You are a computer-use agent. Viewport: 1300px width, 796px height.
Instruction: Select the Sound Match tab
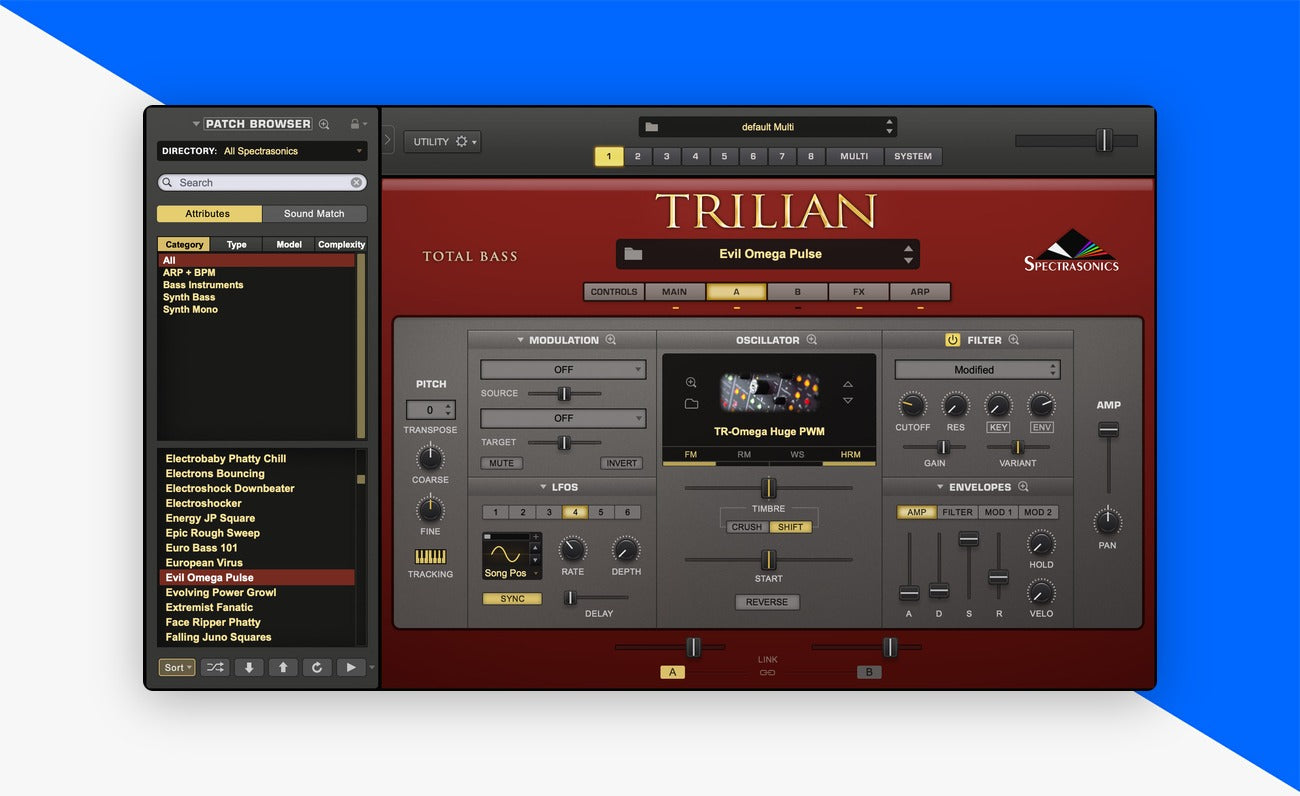coord(314,214)
